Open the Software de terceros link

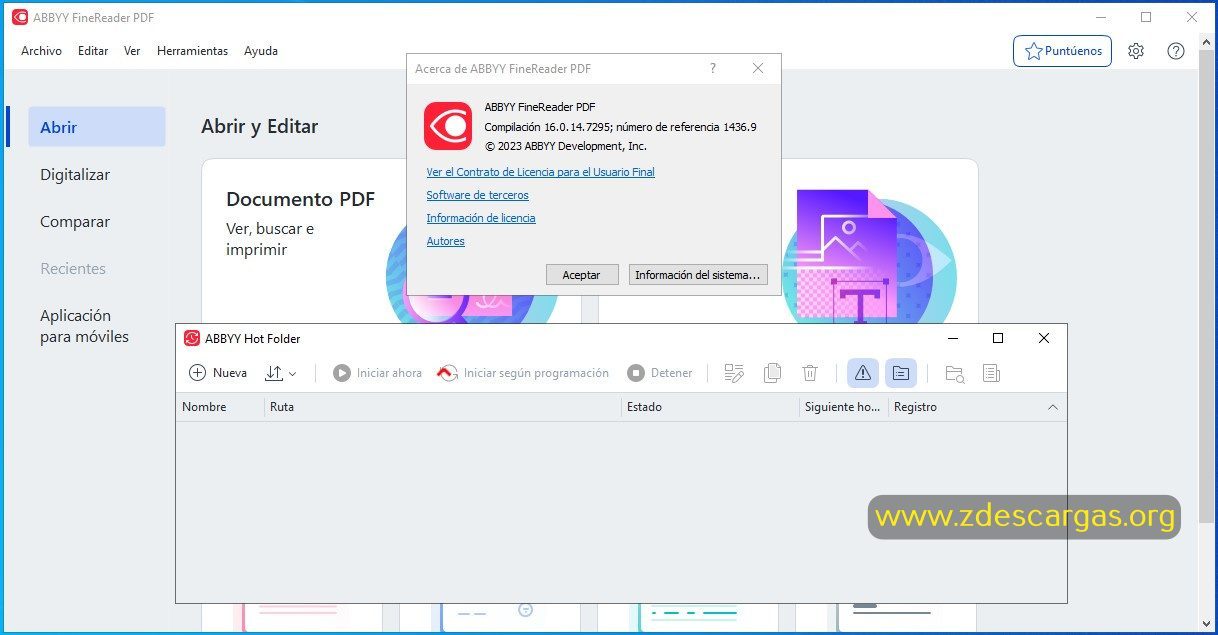click(477, 195)
